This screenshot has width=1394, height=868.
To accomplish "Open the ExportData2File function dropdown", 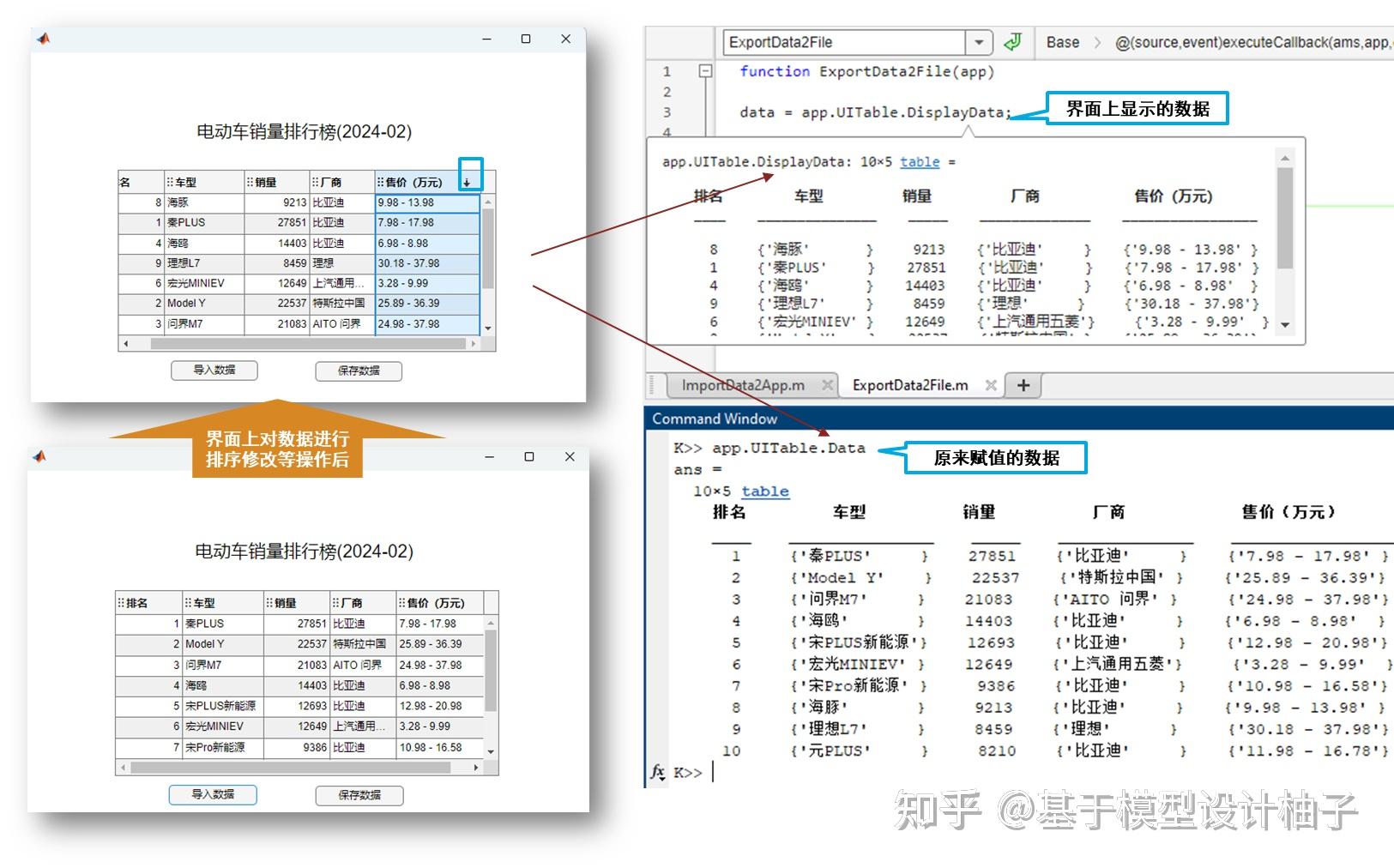I will [979, 41].
